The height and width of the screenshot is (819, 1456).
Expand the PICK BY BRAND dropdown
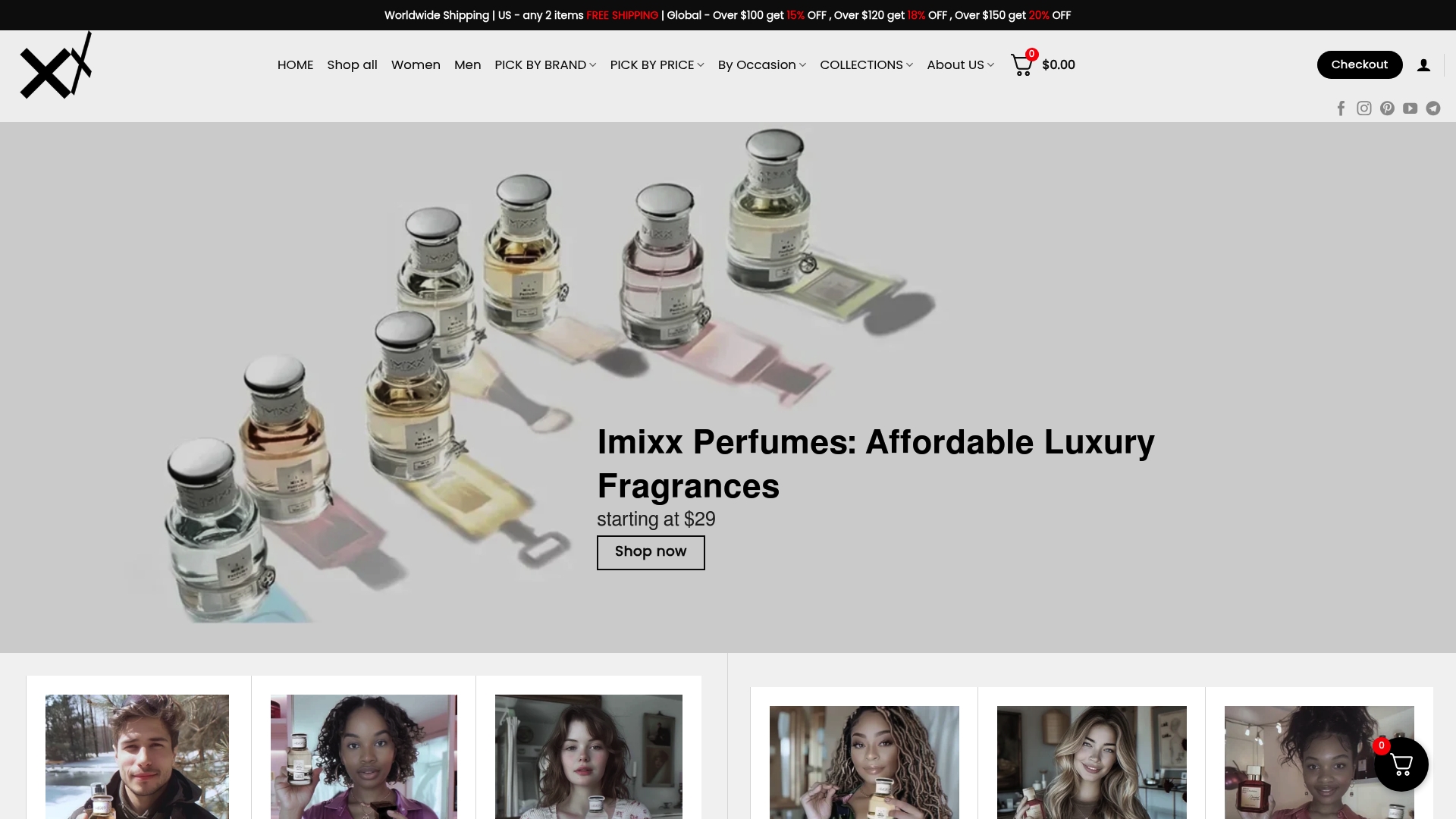tap(545, 65)
